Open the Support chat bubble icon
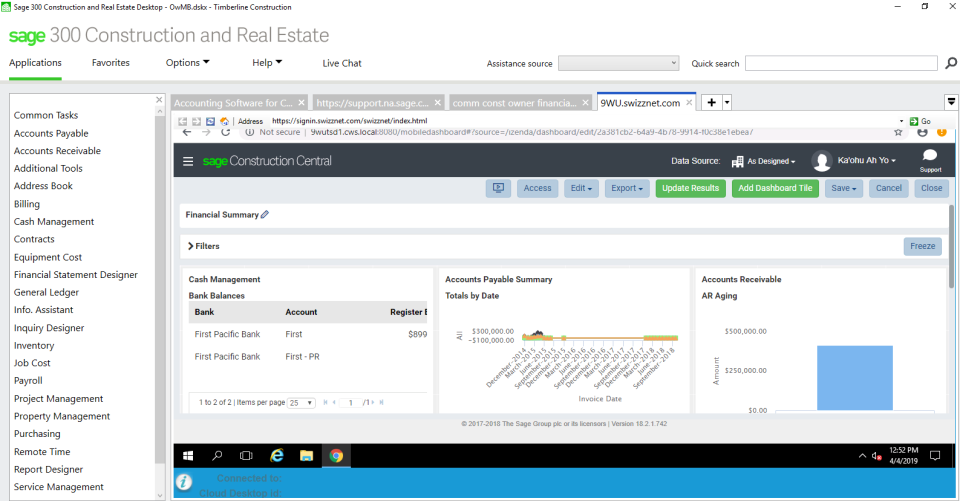Image resolution: width=960 pixels, height=501 pixels. pos(930,155)
